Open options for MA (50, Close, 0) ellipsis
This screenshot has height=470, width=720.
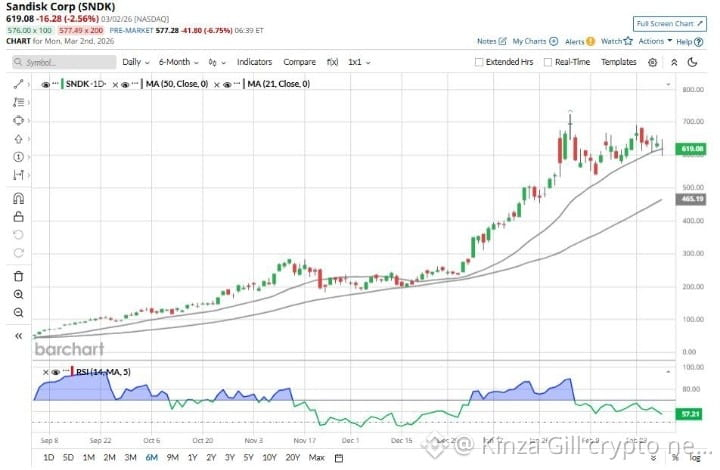(135, 84)
